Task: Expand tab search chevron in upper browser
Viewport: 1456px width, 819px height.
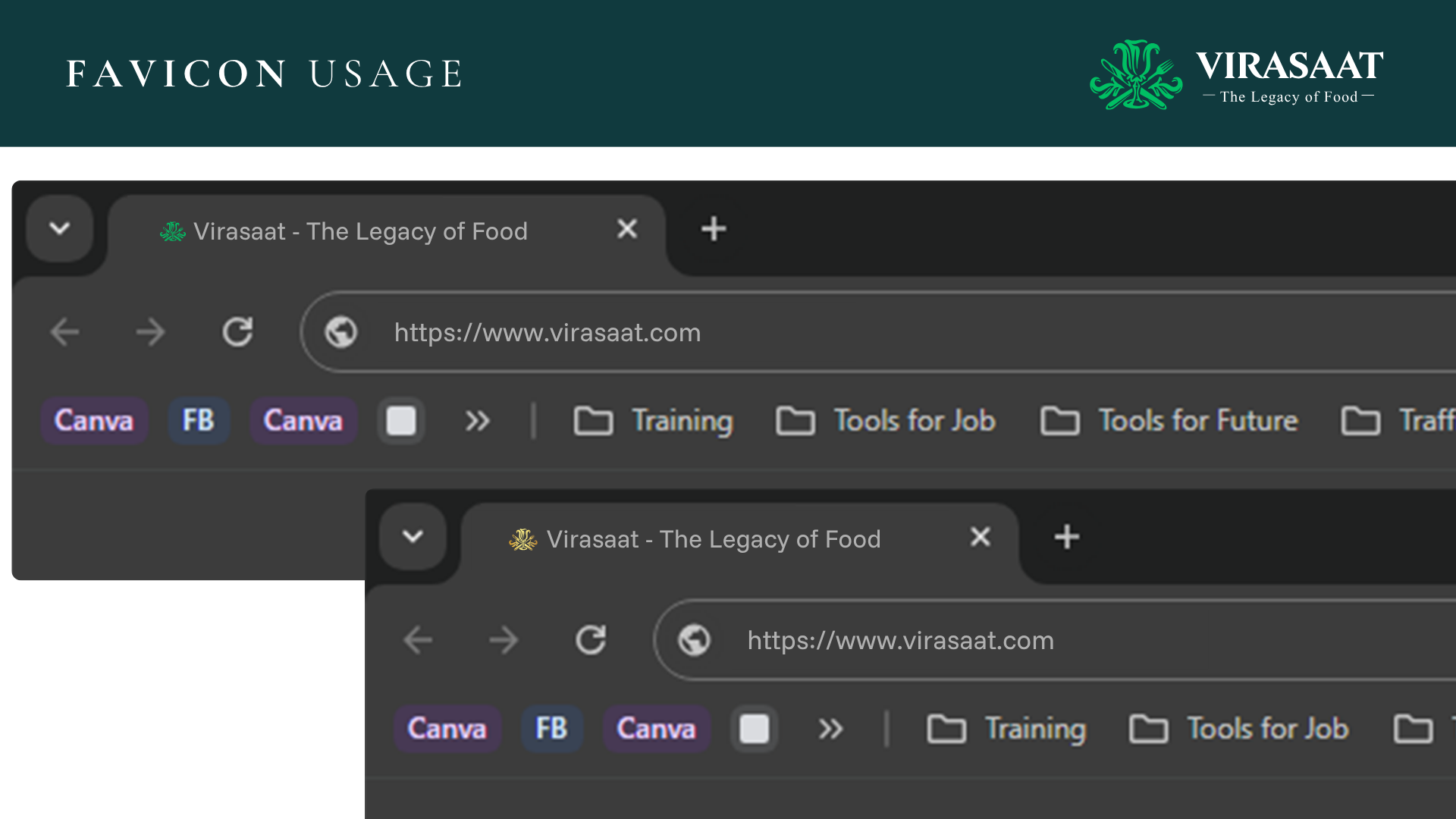Action: coord(60,228)
